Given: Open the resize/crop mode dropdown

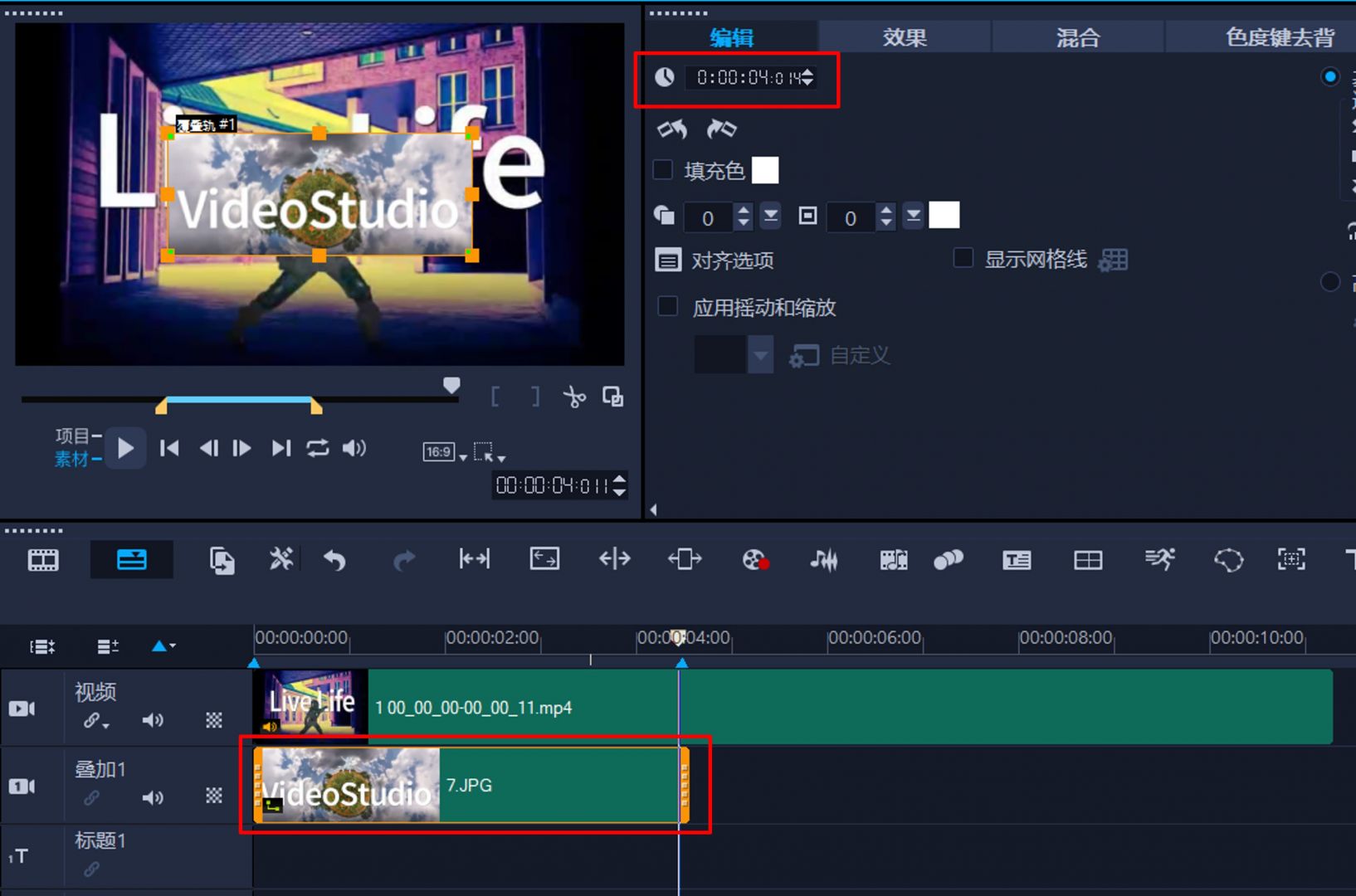Looking at the screenshot, I should tap(490, 452).
